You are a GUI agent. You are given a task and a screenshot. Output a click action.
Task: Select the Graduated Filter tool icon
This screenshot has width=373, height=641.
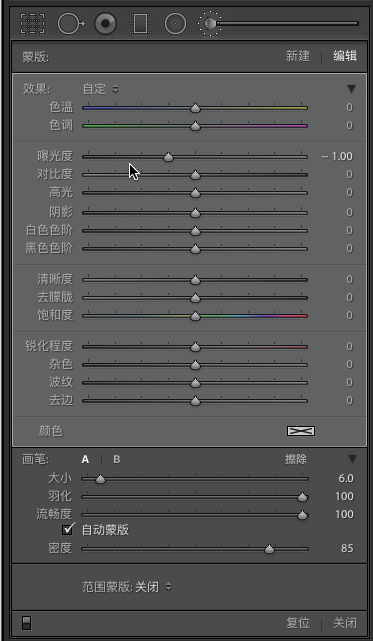point(140,24)
